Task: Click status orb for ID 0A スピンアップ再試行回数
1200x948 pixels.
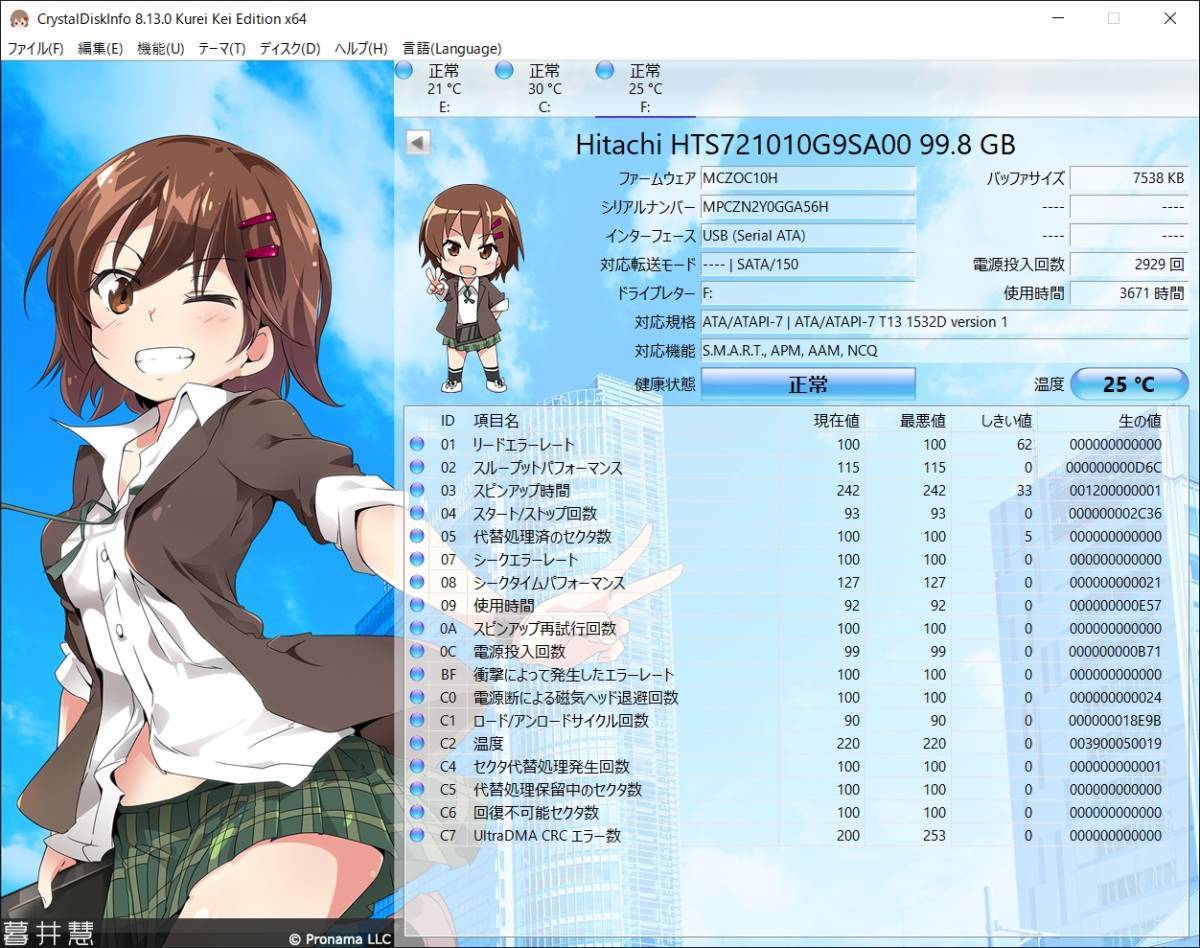Action: 417,628
